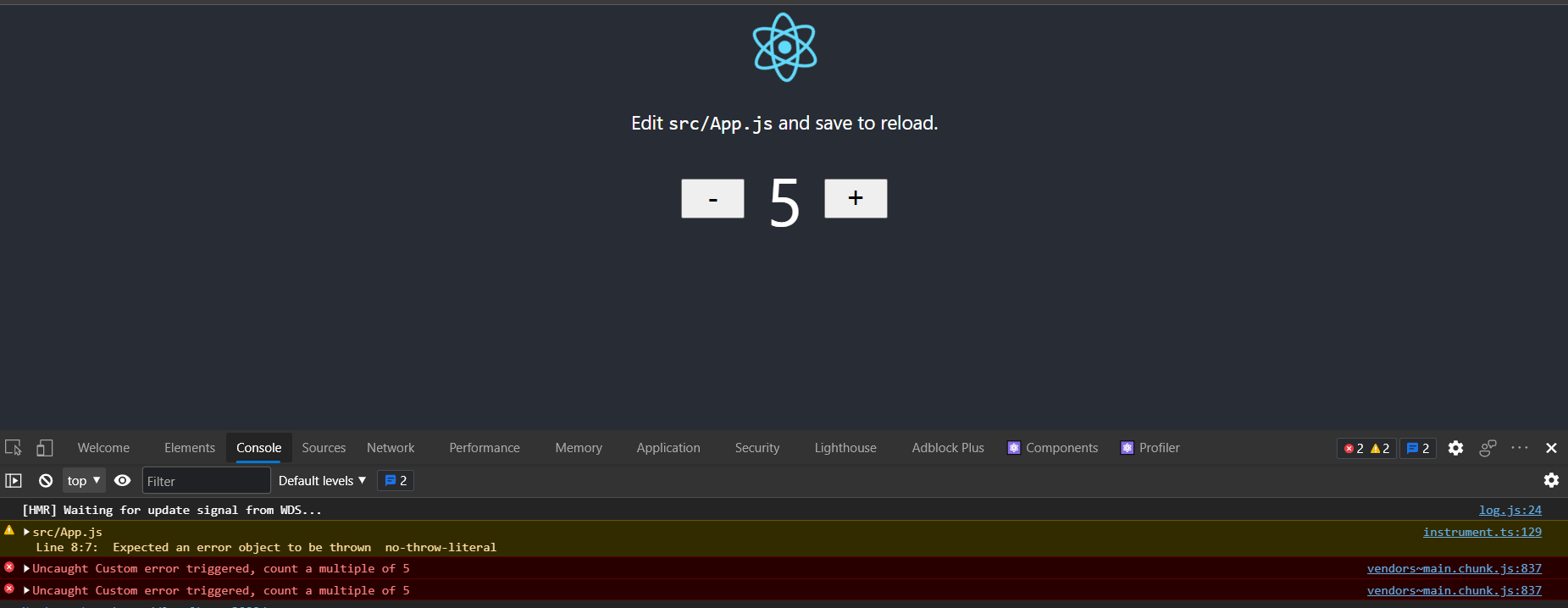This screenshot has height=608, width=1568.
Task: Open the Sources tab
Action: click(x=324, y=448)
